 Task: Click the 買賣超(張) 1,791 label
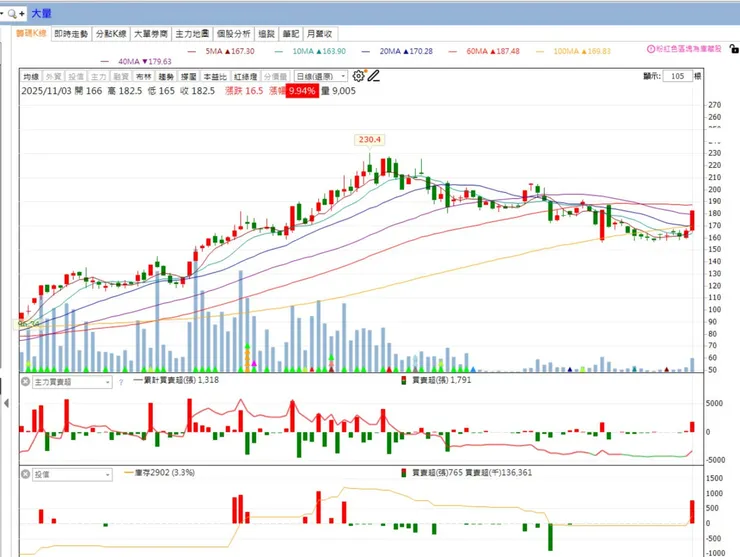pos(437,380)
